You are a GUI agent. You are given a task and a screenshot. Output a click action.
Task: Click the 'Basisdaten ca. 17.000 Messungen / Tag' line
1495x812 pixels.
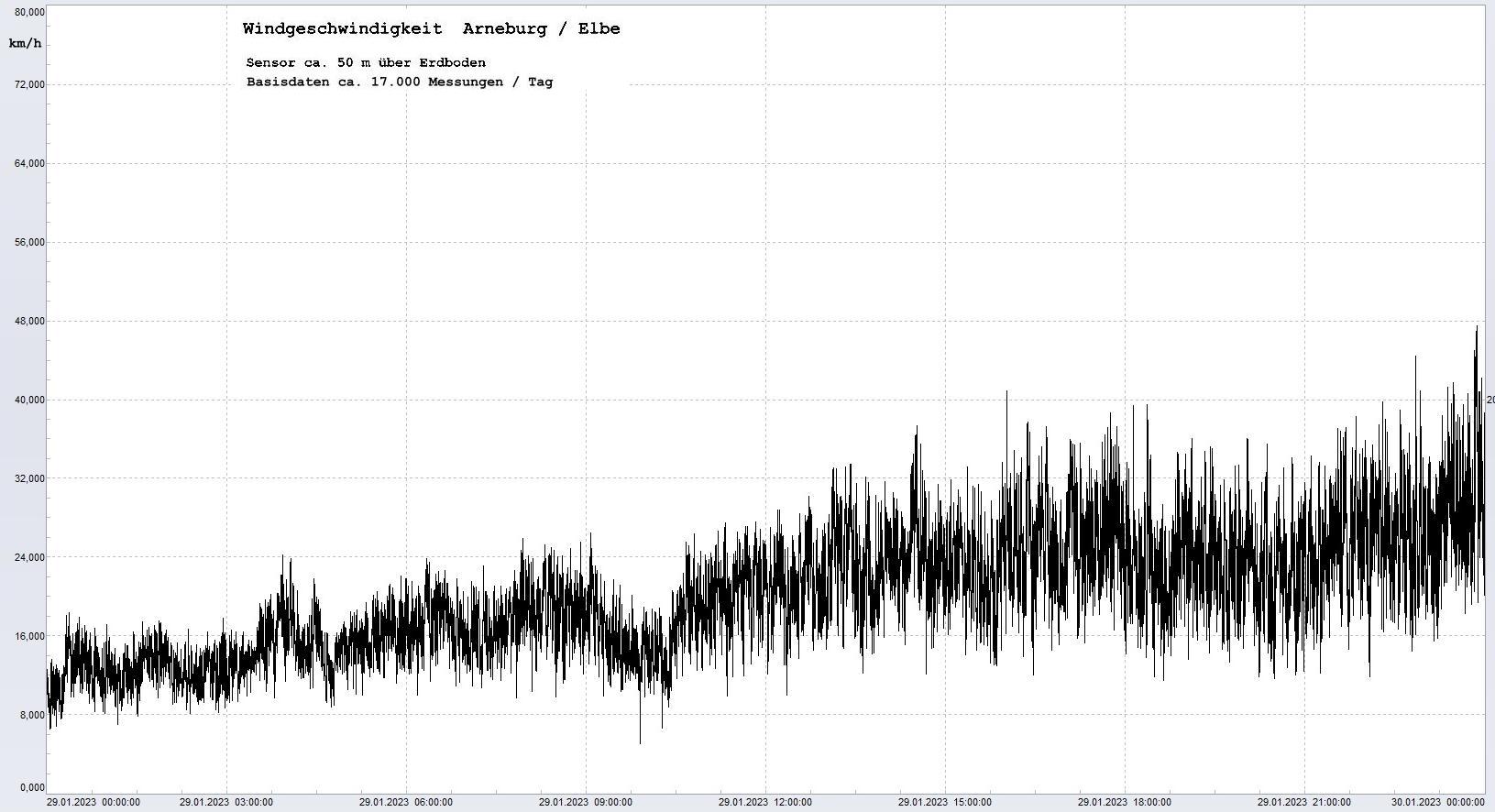(x=399, y=82)
